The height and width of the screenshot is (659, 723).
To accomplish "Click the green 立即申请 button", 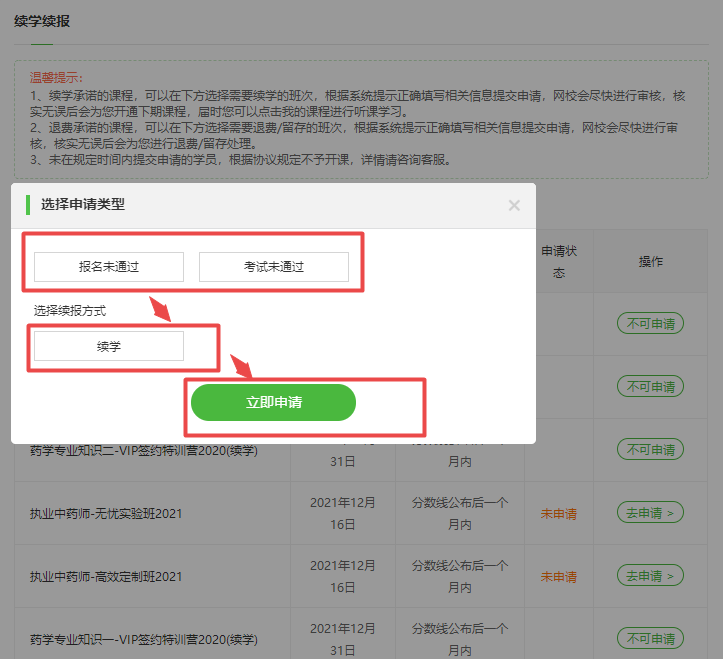I will 274,402.
